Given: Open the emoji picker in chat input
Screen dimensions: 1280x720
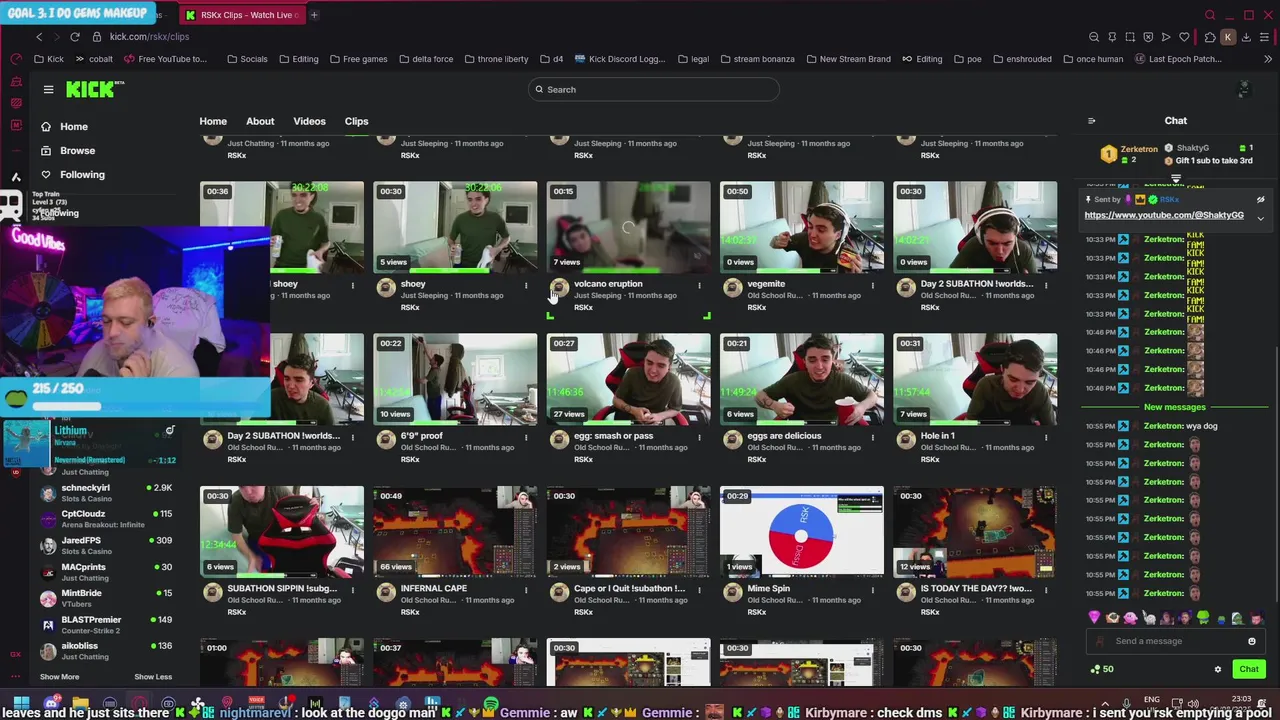Looking at the screenshot, I should point(1252,641).
